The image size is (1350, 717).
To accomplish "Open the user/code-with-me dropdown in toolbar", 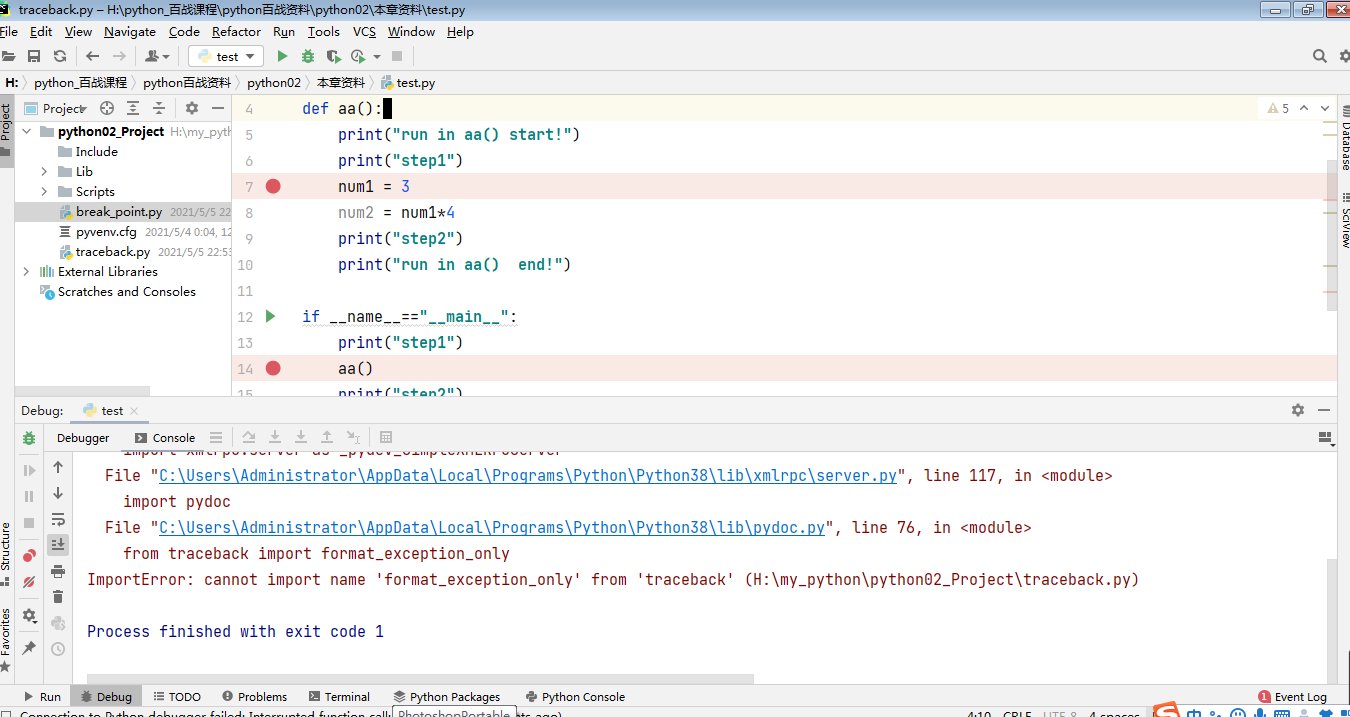I will (157, 57).
